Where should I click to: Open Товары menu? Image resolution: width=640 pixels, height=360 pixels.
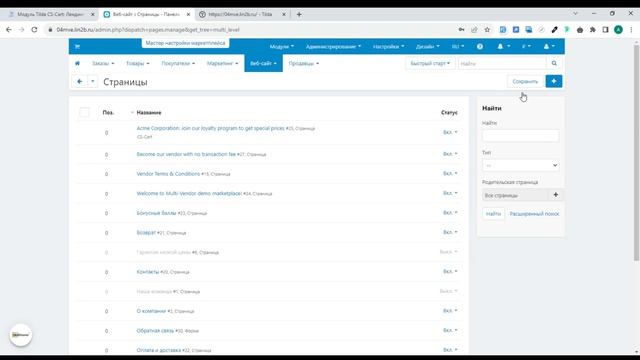[138, 63]
